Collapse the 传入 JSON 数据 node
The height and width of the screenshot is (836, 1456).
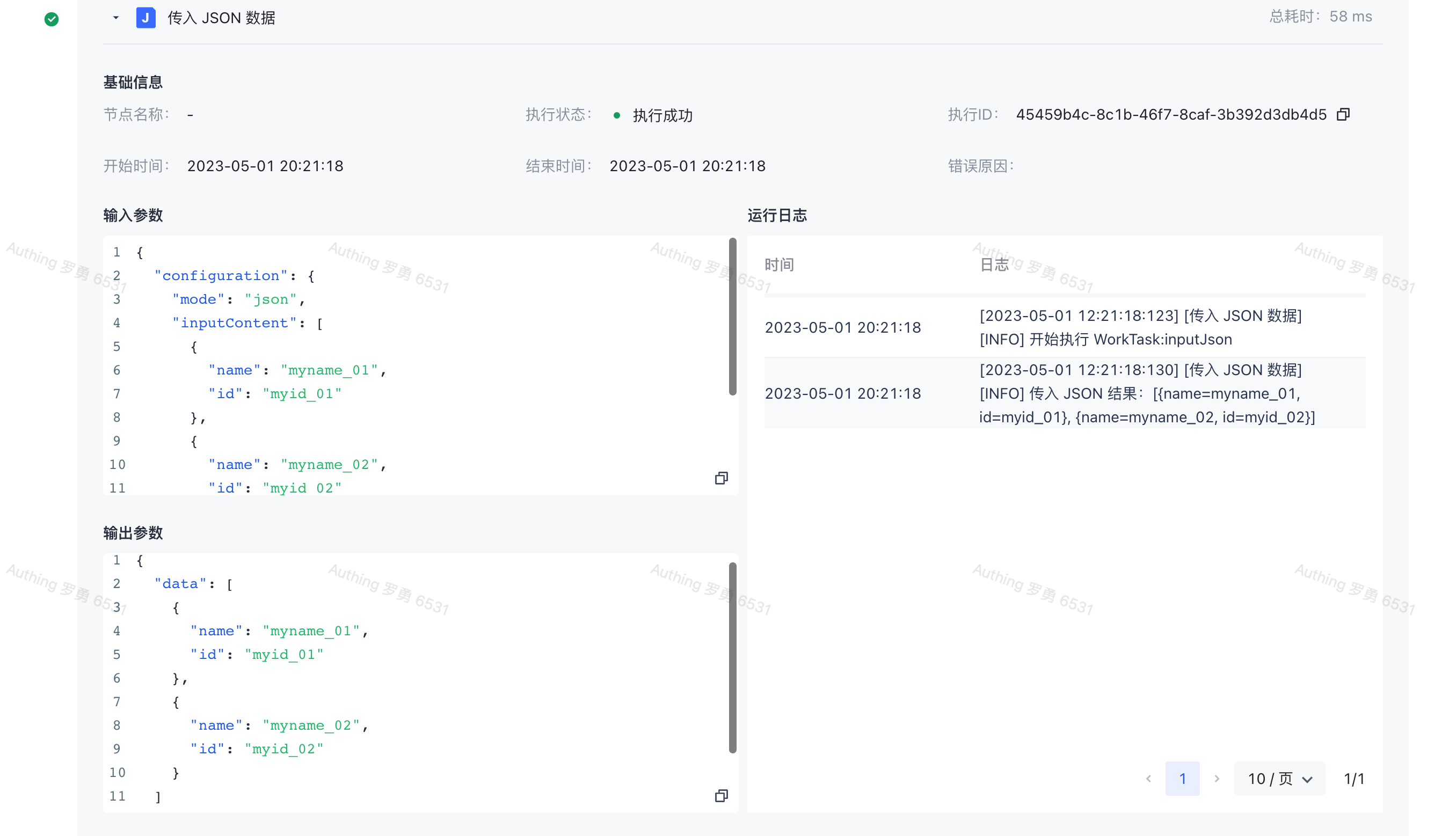[116, 18]
